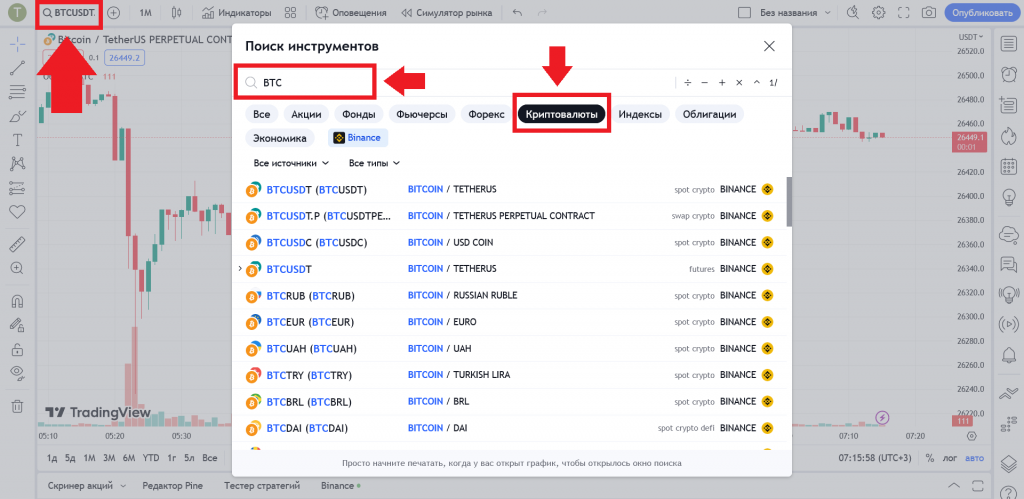Select the Text tool in left toolbar

17,139
